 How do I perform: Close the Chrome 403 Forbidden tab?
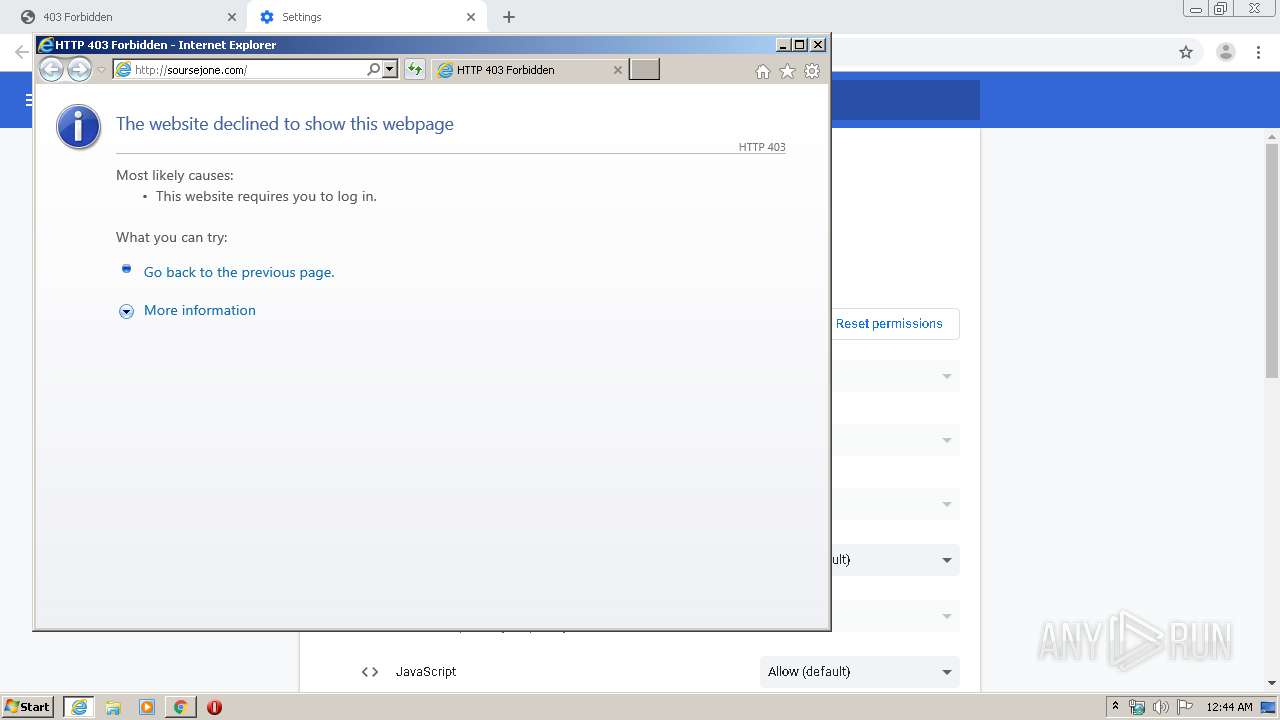232,17
